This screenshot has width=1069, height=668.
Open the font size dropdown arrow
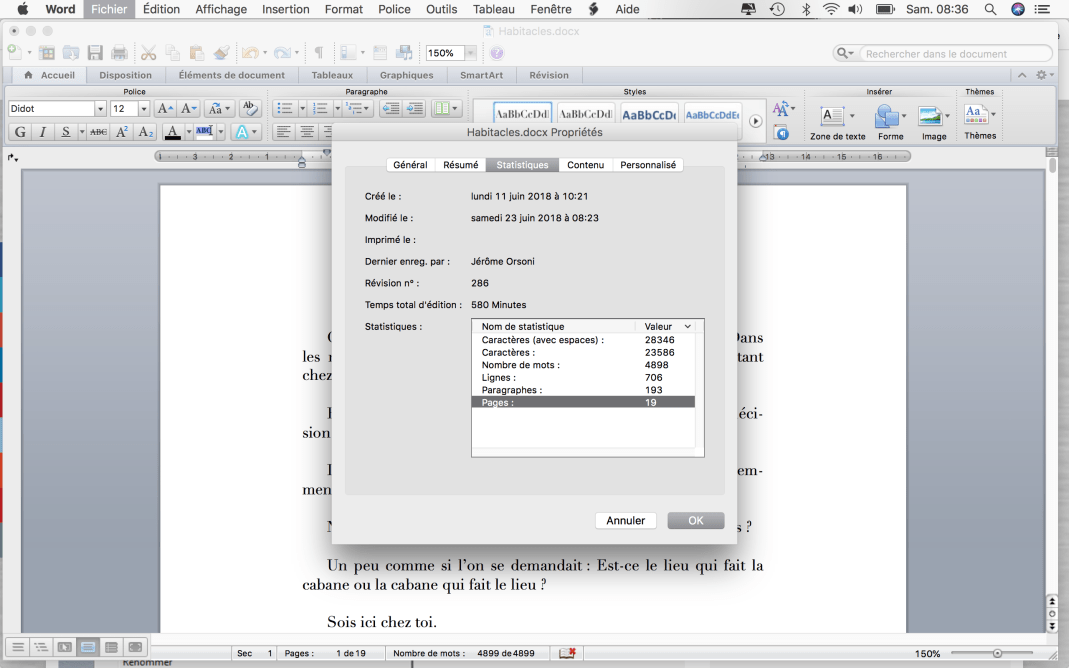144,109
